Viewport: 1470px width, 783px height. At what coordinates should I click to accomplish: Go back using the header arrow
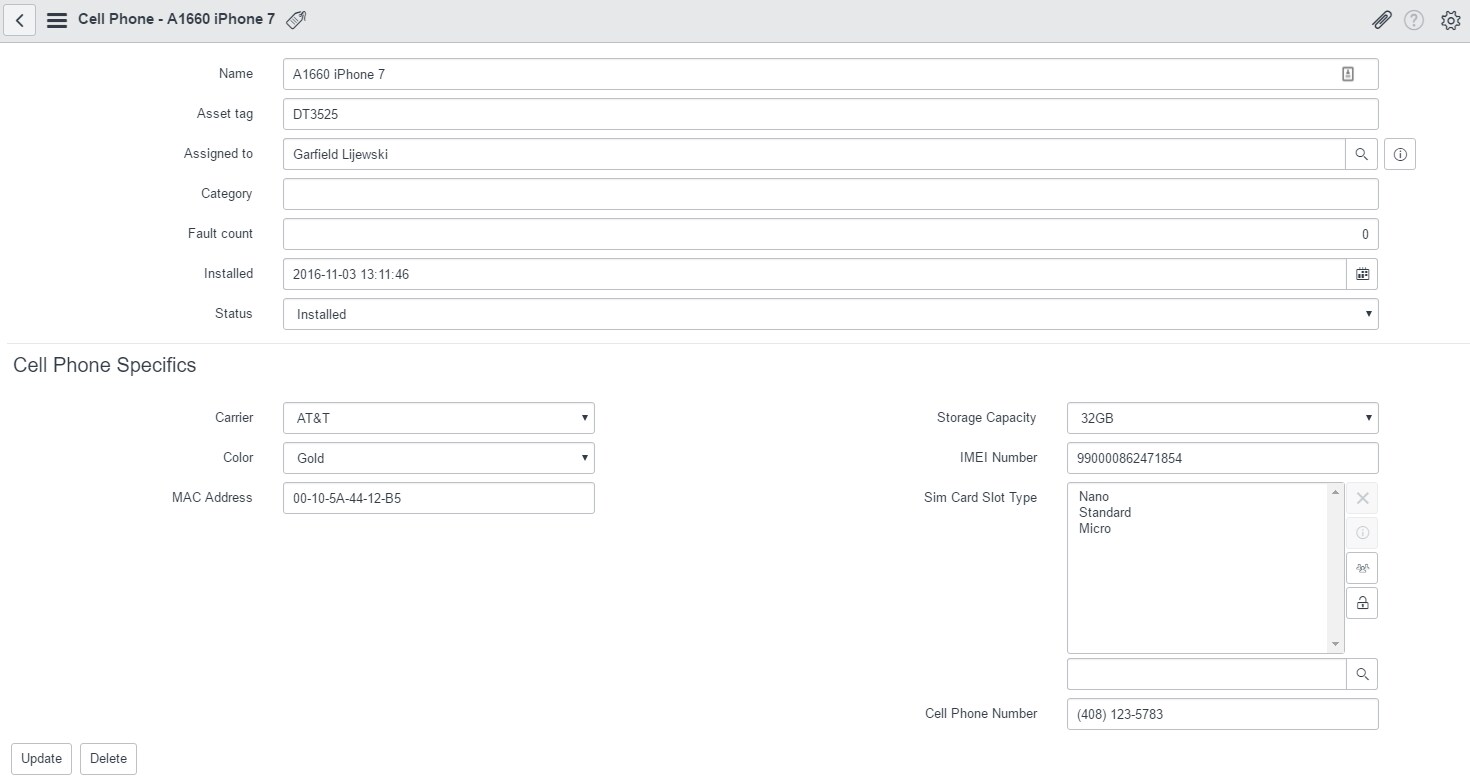tap(20, 20)
